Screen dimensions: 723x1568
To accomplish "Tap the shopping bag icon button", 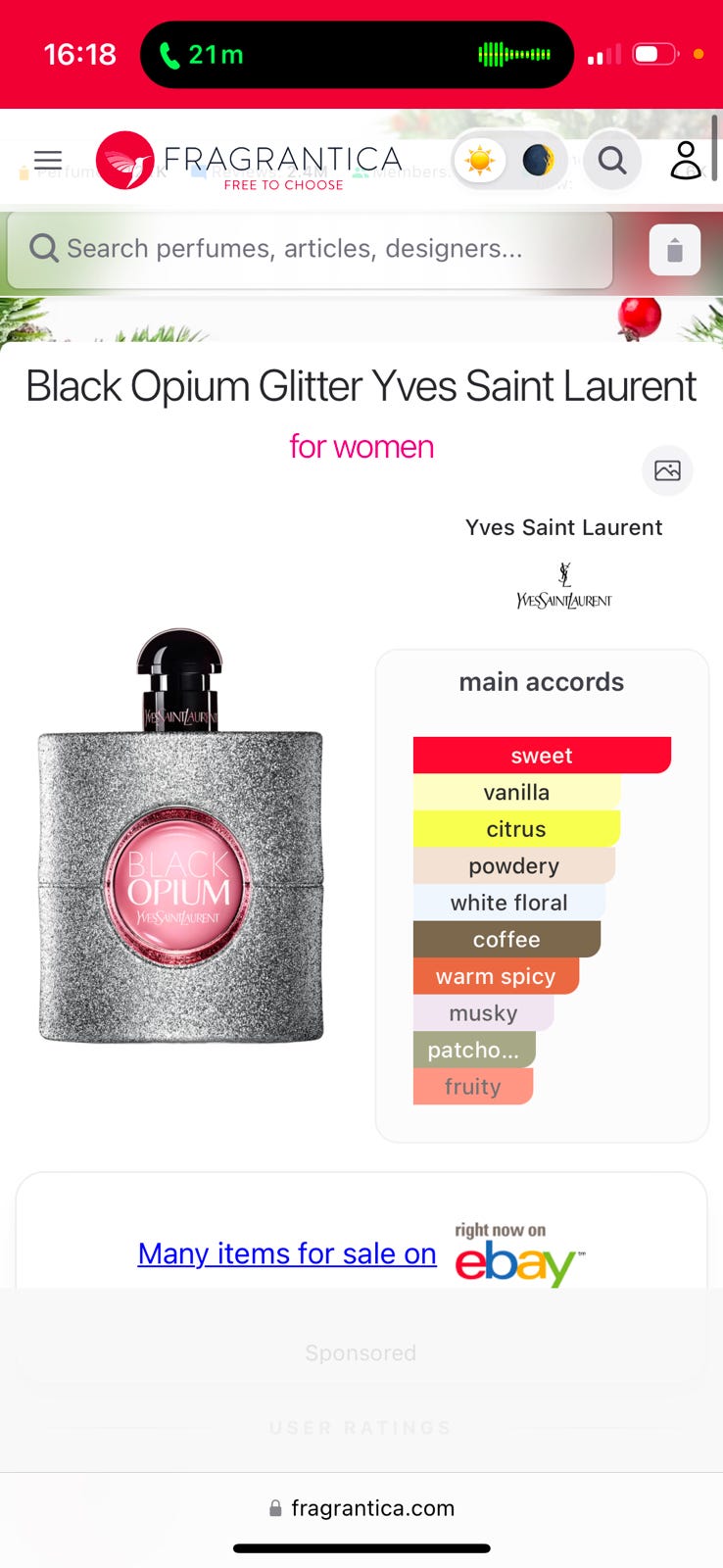I will point(675,250).
